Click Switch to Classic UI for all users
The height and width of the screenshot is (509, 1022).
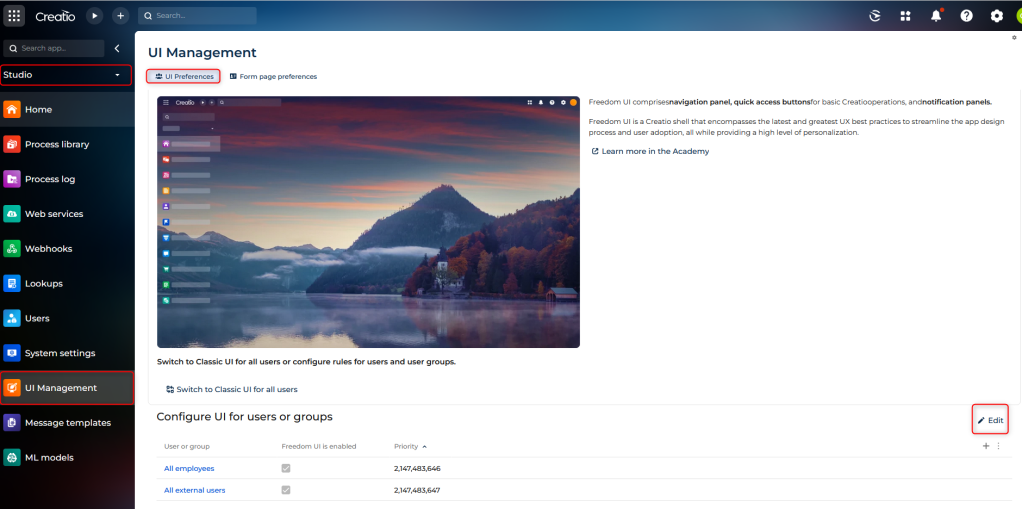point(231,389)
